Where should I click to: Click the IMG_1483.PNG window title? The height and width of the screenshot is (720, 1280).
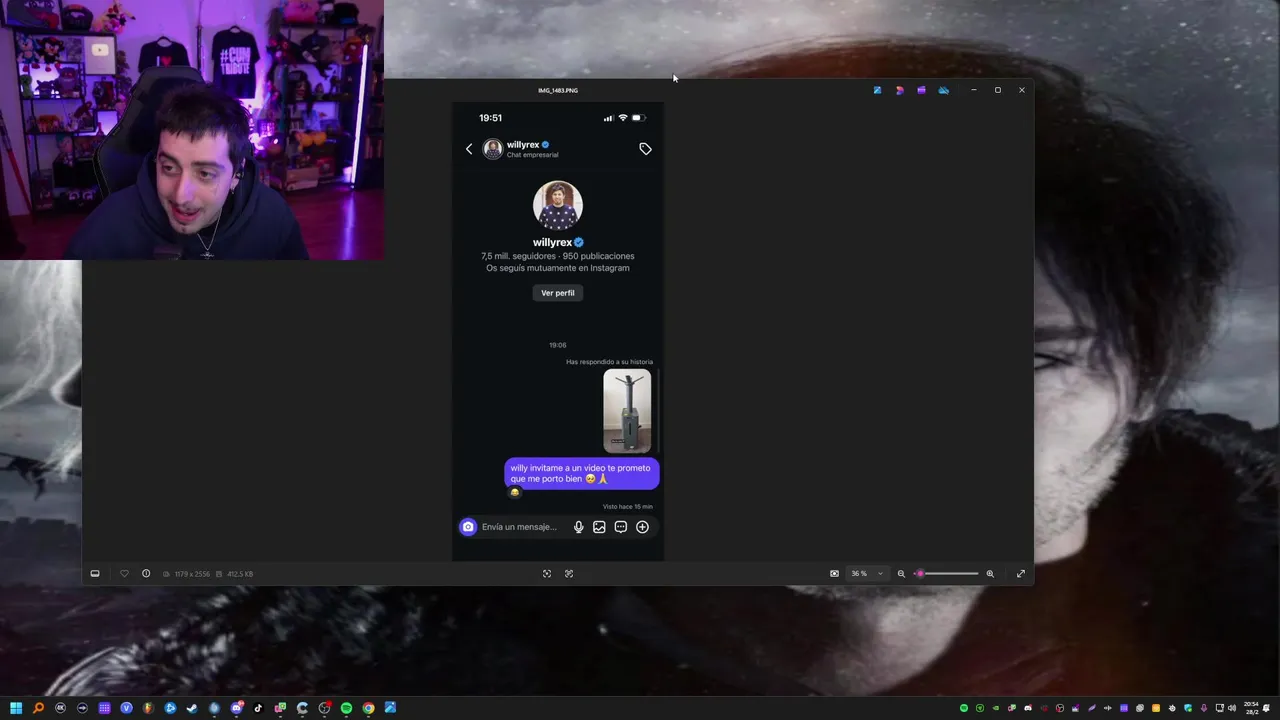click(x=558, y=90)
